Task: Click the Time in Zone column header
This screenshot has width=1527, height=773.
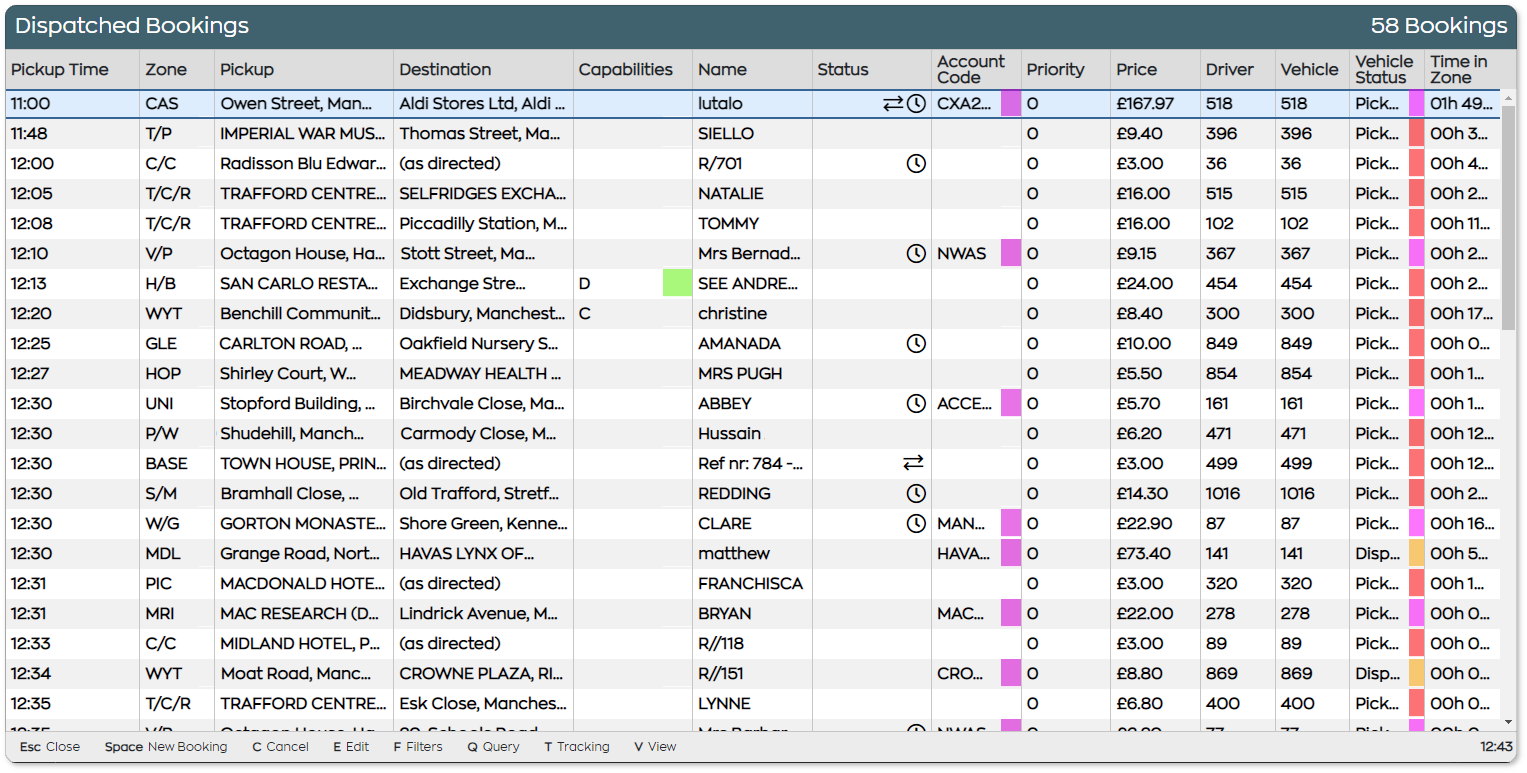Action: pyautogui.click(x=1462, y=70)
